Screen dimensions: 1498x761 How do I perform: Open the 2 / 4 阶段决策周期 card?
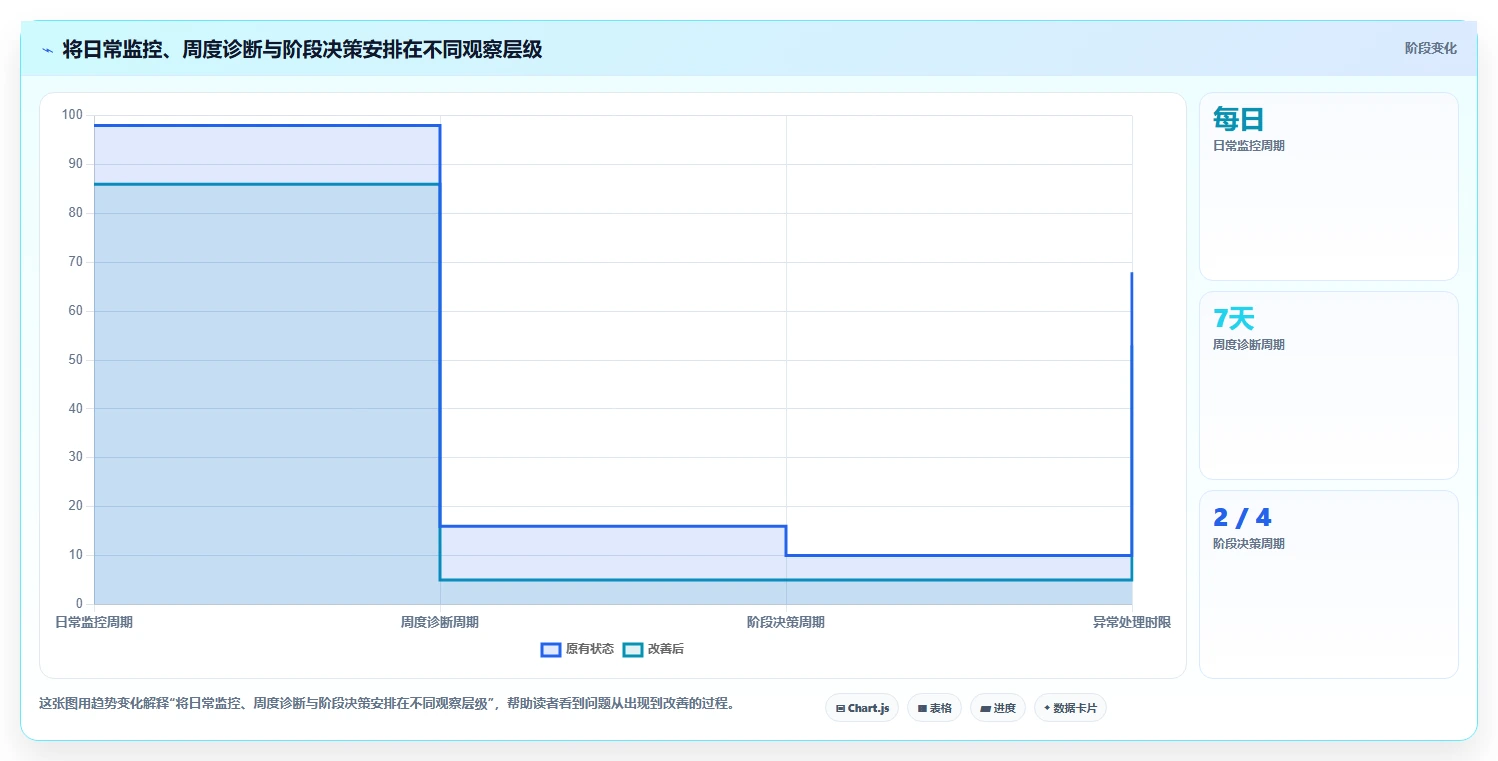1328,584
